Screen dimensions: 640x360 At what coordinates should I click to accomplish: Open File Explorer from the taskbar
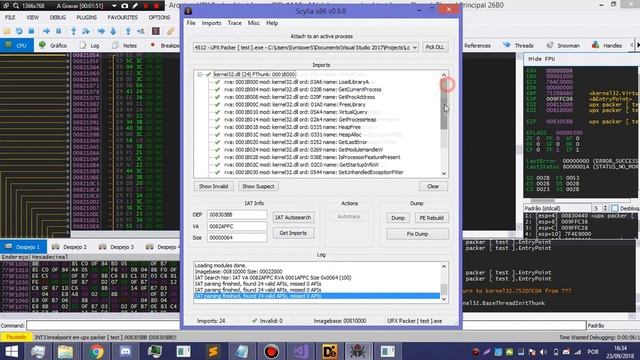pyautogui.click(x=65, y=351)
